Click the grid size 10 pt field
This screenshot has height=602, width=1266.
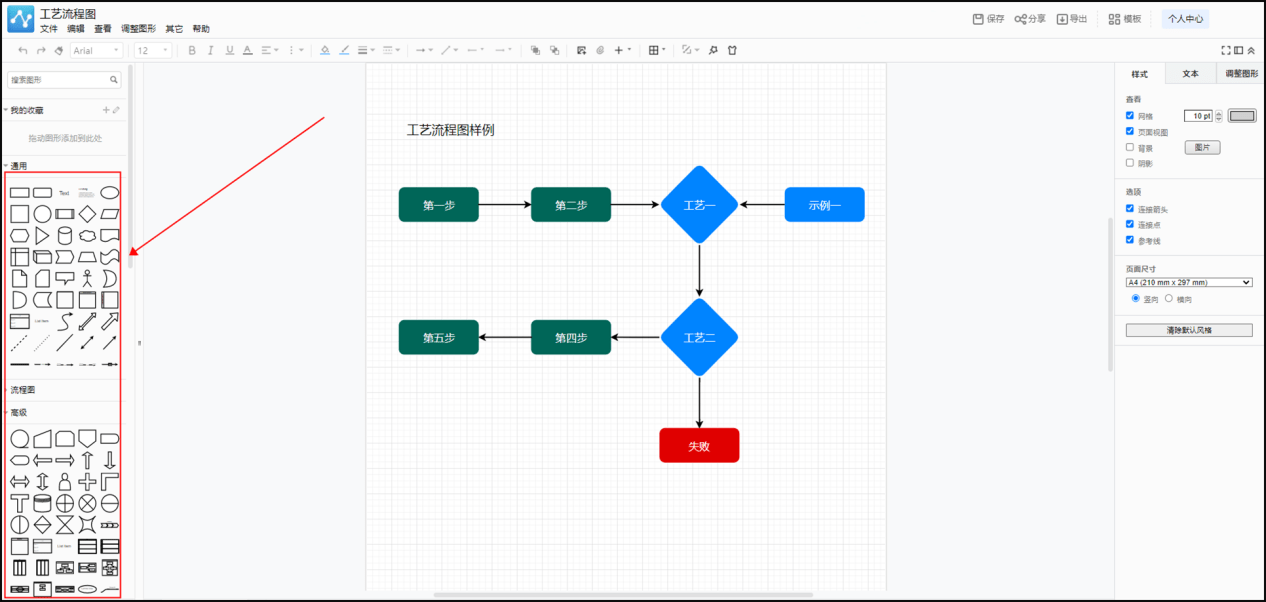point(1198,116)
